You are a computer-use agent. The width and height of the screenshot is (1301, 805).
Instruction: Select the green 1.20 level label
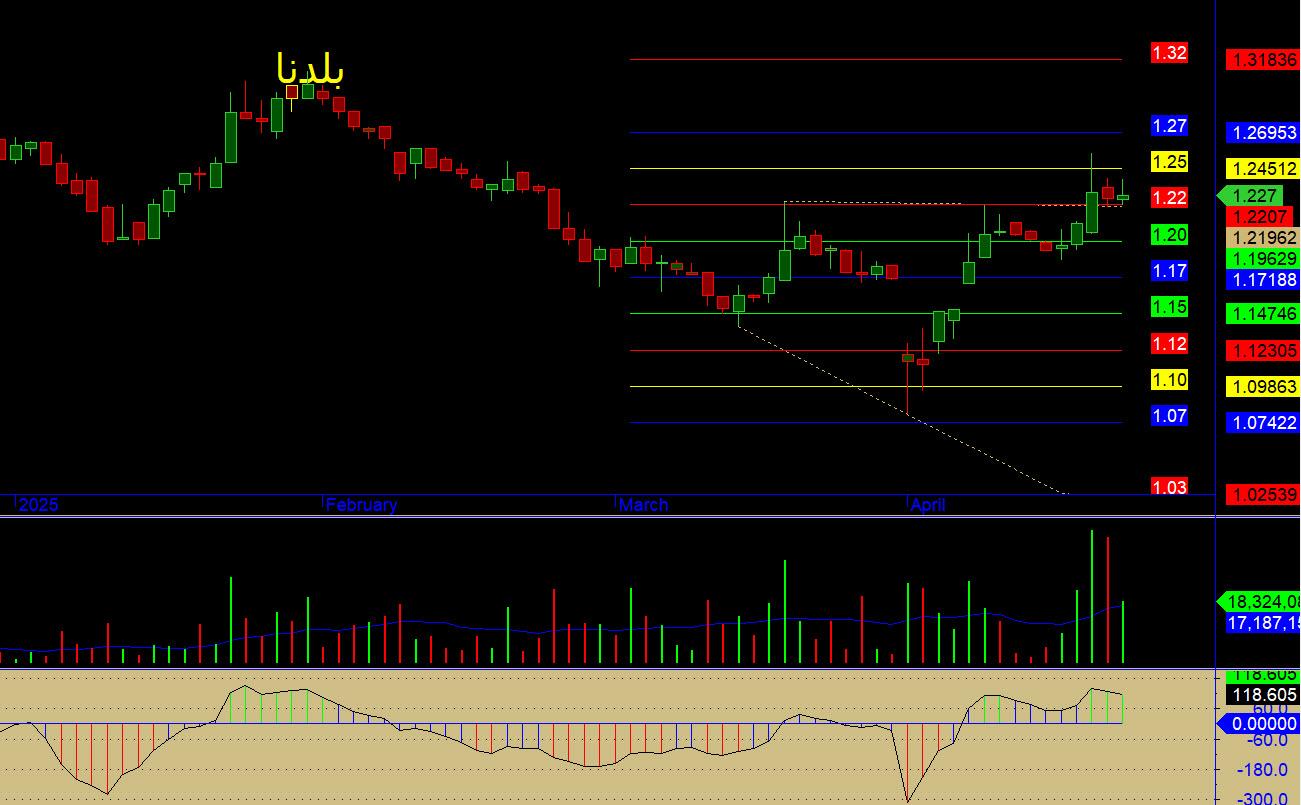[1169, 235]
